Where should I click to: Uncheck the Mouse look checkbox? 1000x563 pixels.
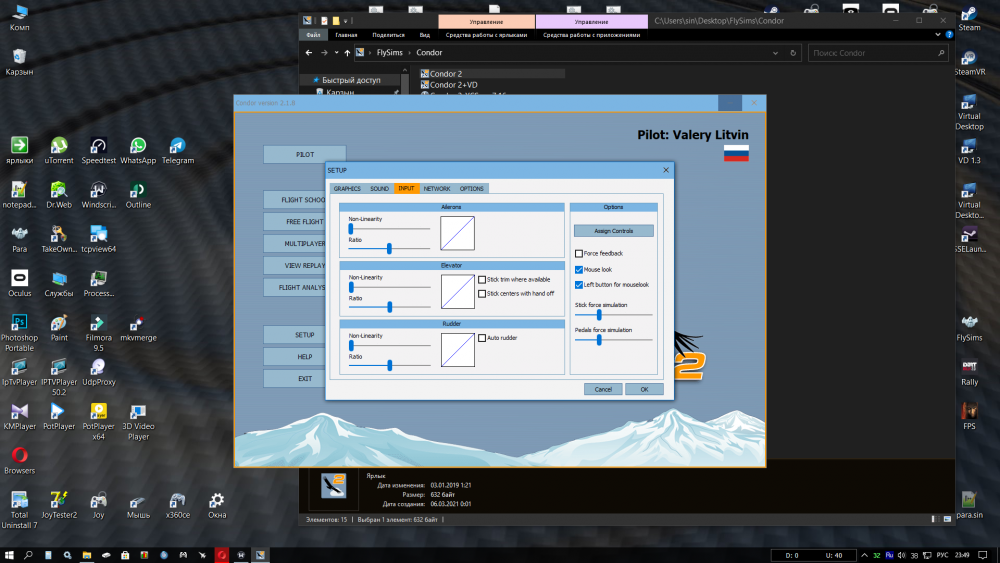pos(578,269)
